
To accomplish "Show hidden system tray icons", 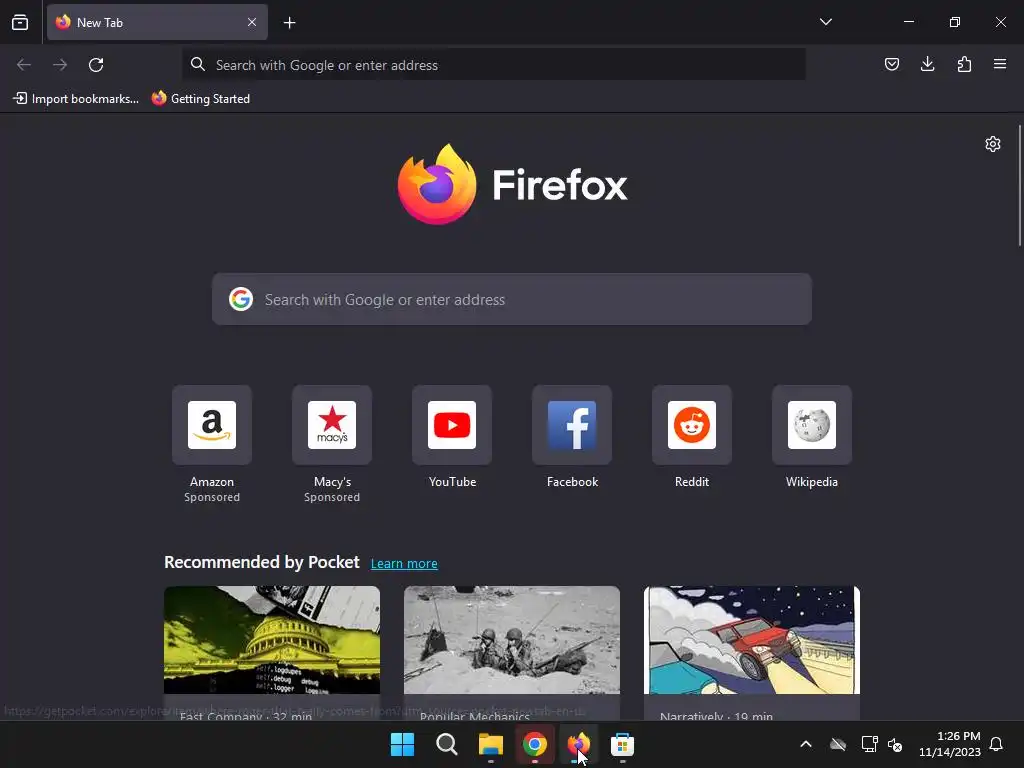I will coord(806,744).
